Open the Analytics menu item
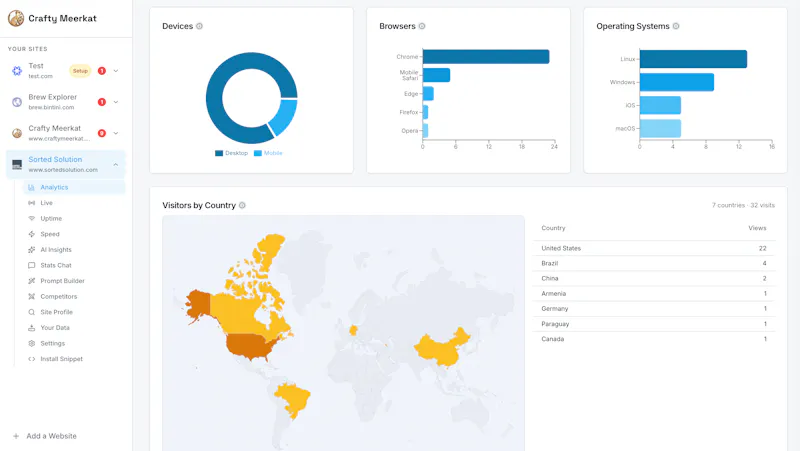The image size is (800, 451). (x=74, y=187)
